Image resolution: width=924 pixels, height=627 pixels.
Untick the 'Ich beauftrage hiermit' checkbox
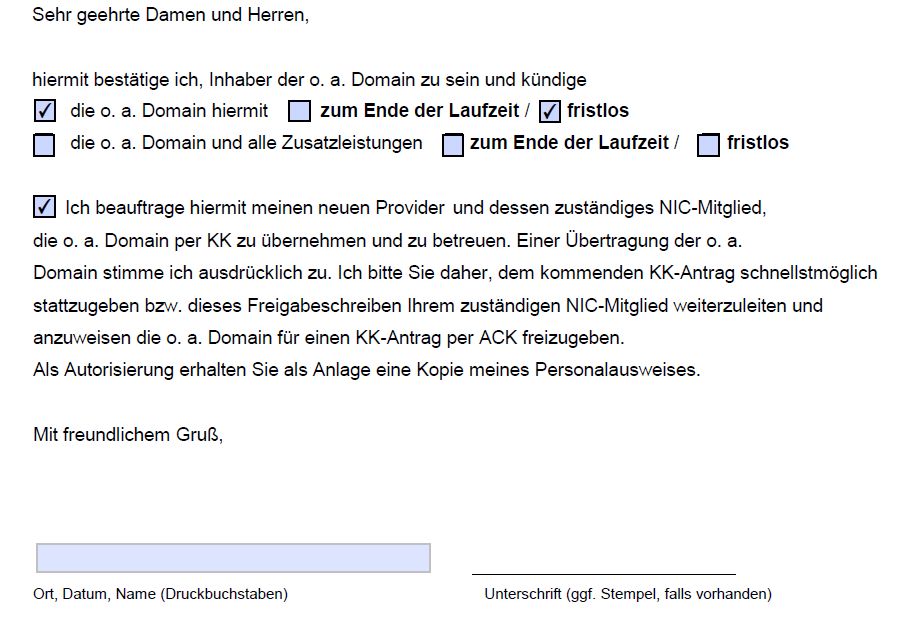tap(45, 207)
